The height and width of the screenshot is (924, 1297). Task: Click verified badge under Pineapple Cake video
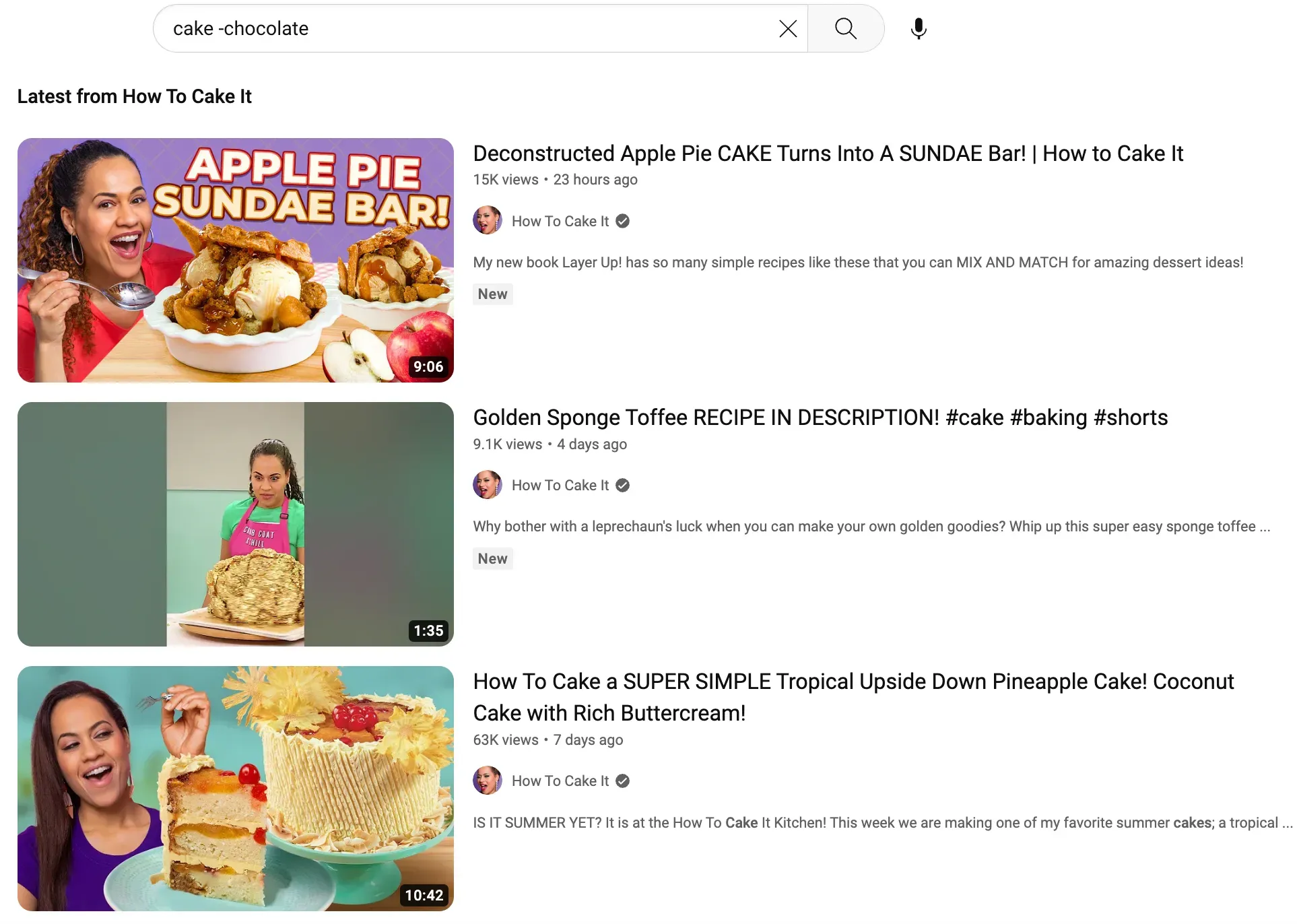pyautogui.click(x=623, y=781)
